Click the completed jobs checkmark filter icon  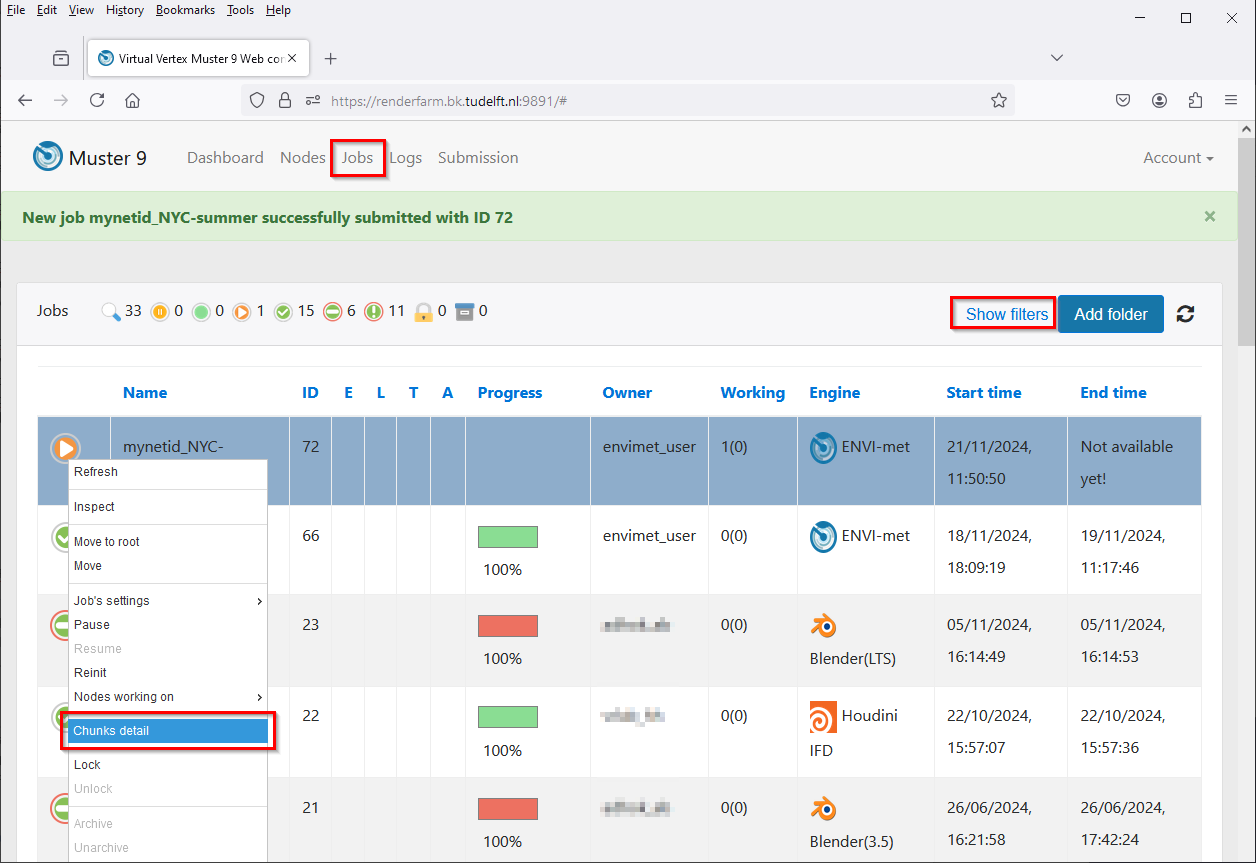point(284,310)
